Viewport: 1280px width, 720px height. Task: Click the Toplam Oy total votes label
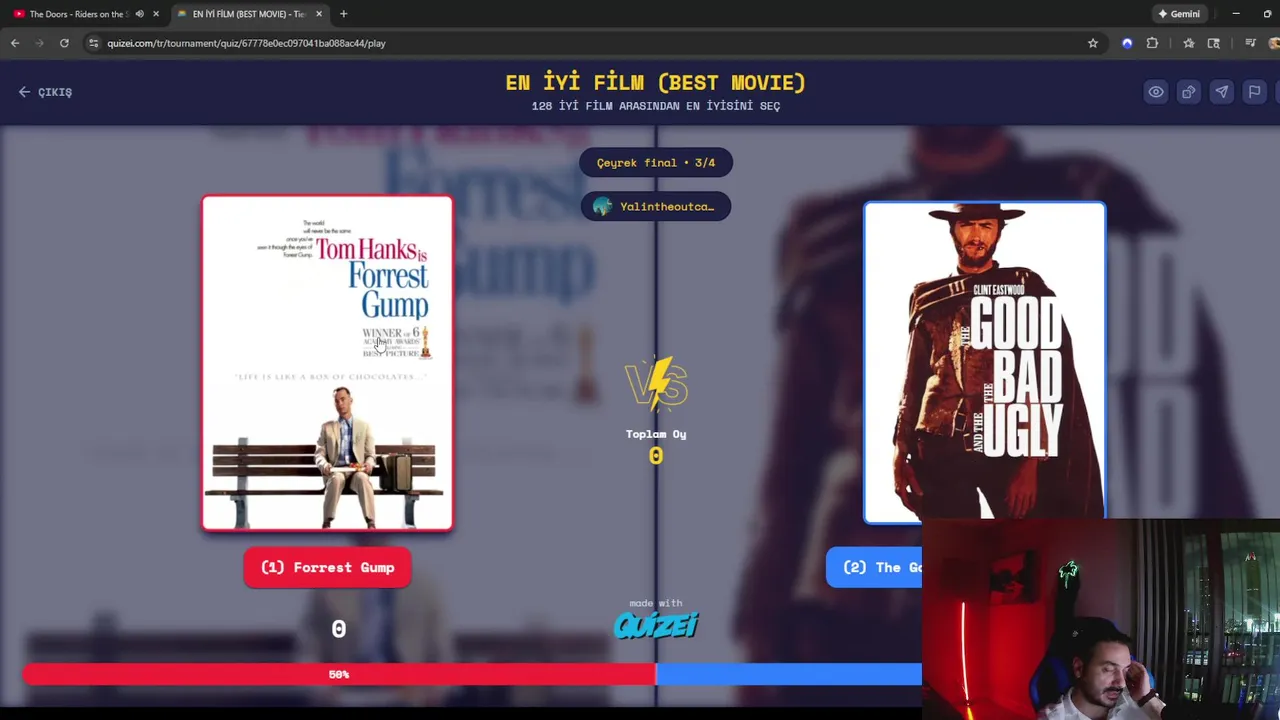[x=656, y=434]
